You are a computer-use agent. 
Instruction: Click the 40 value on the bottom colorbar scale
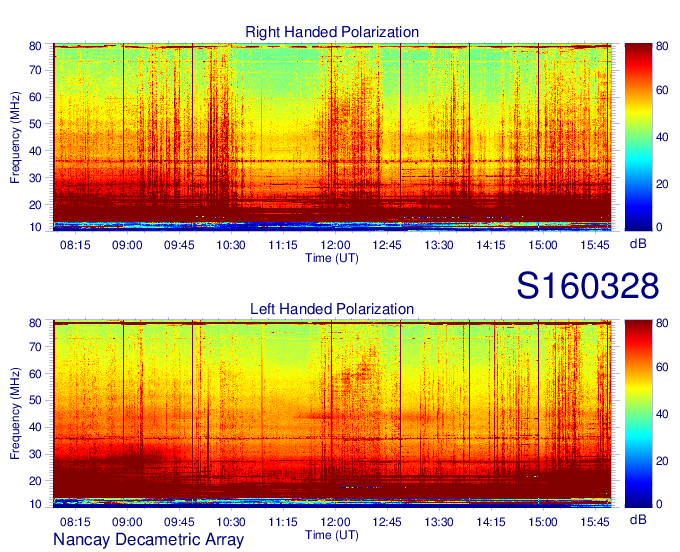[x=662, y=414]
